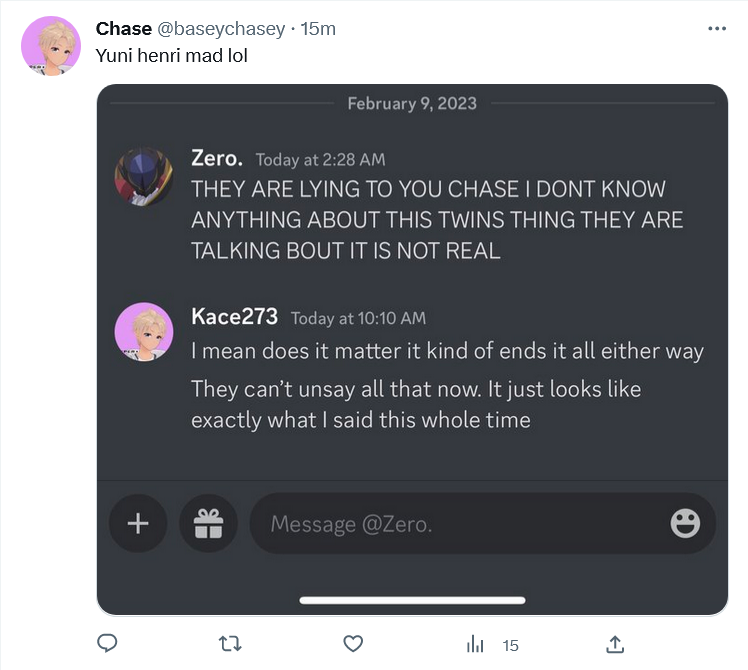Click the reply speech bubble icon
The width and height of the screenshot is (748, 670).
click(x=107, y=643)
